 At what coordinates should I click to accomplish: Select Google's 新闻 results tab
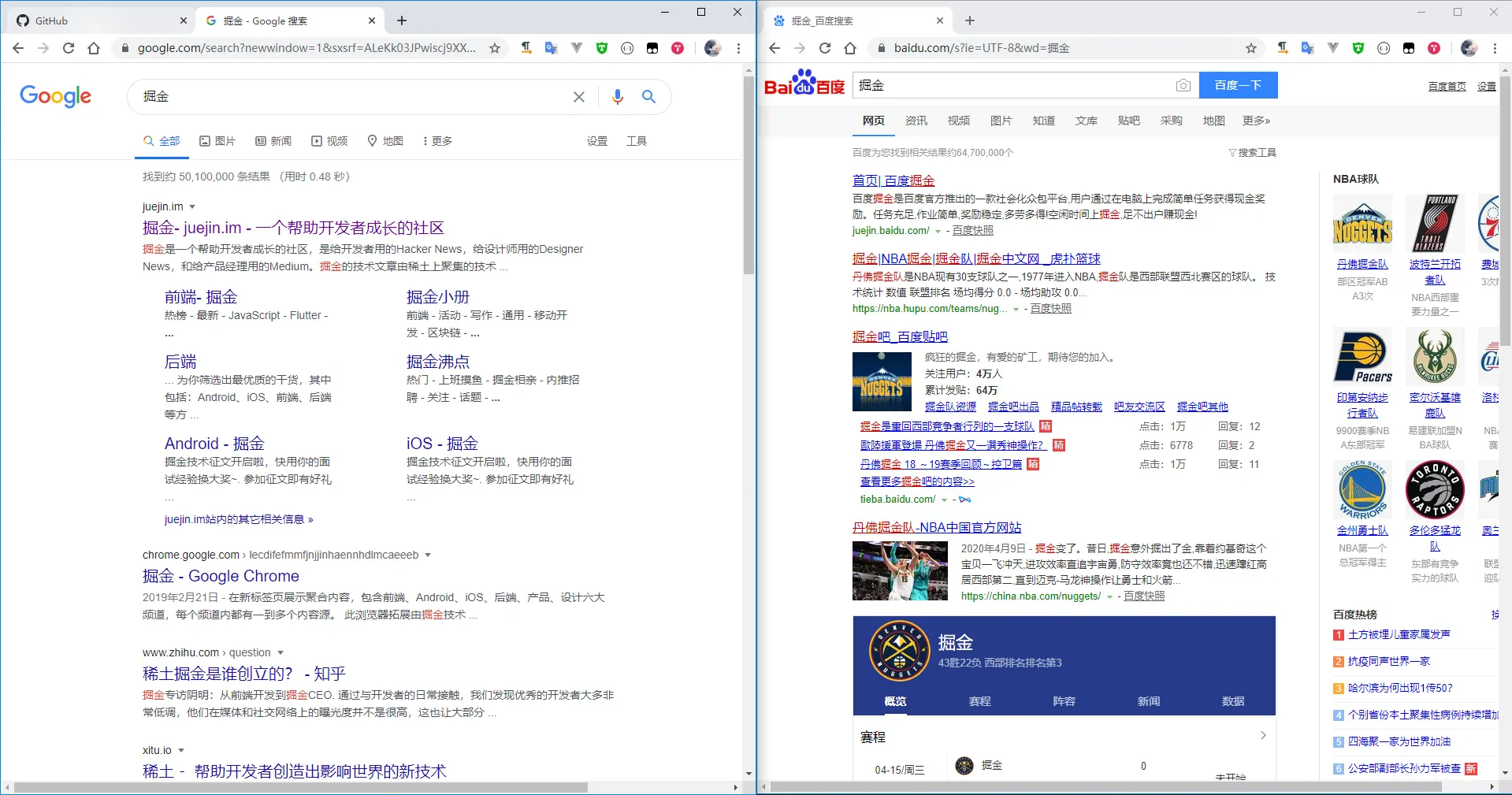(273, 141)
